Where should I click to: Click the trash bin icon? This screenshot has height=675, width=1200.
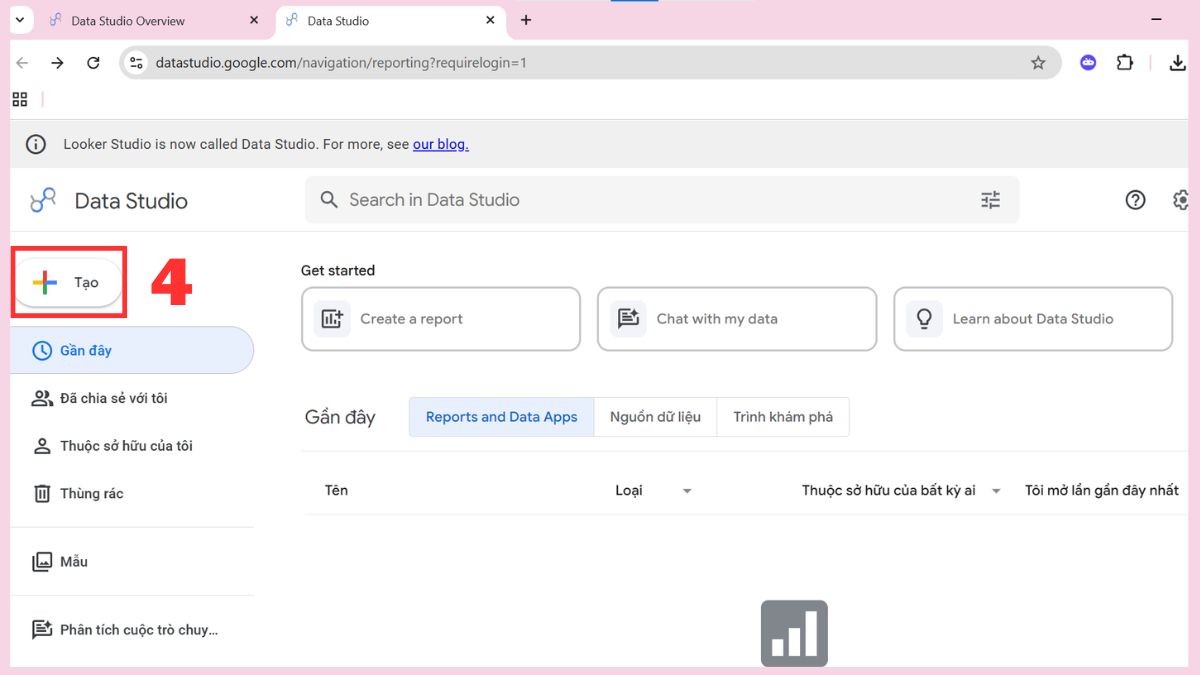point(42,493)
